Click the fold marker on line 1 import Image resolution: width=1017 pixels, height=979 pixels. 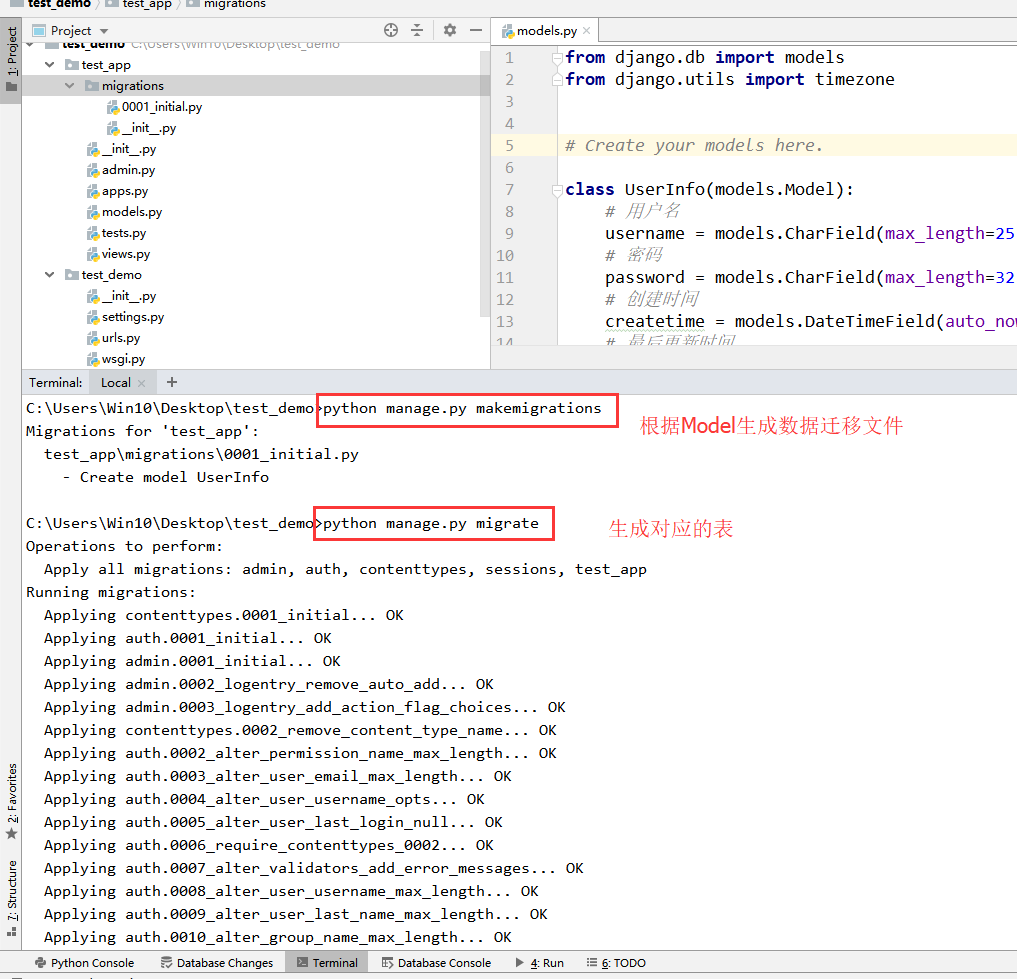click(x=557, y=58)
